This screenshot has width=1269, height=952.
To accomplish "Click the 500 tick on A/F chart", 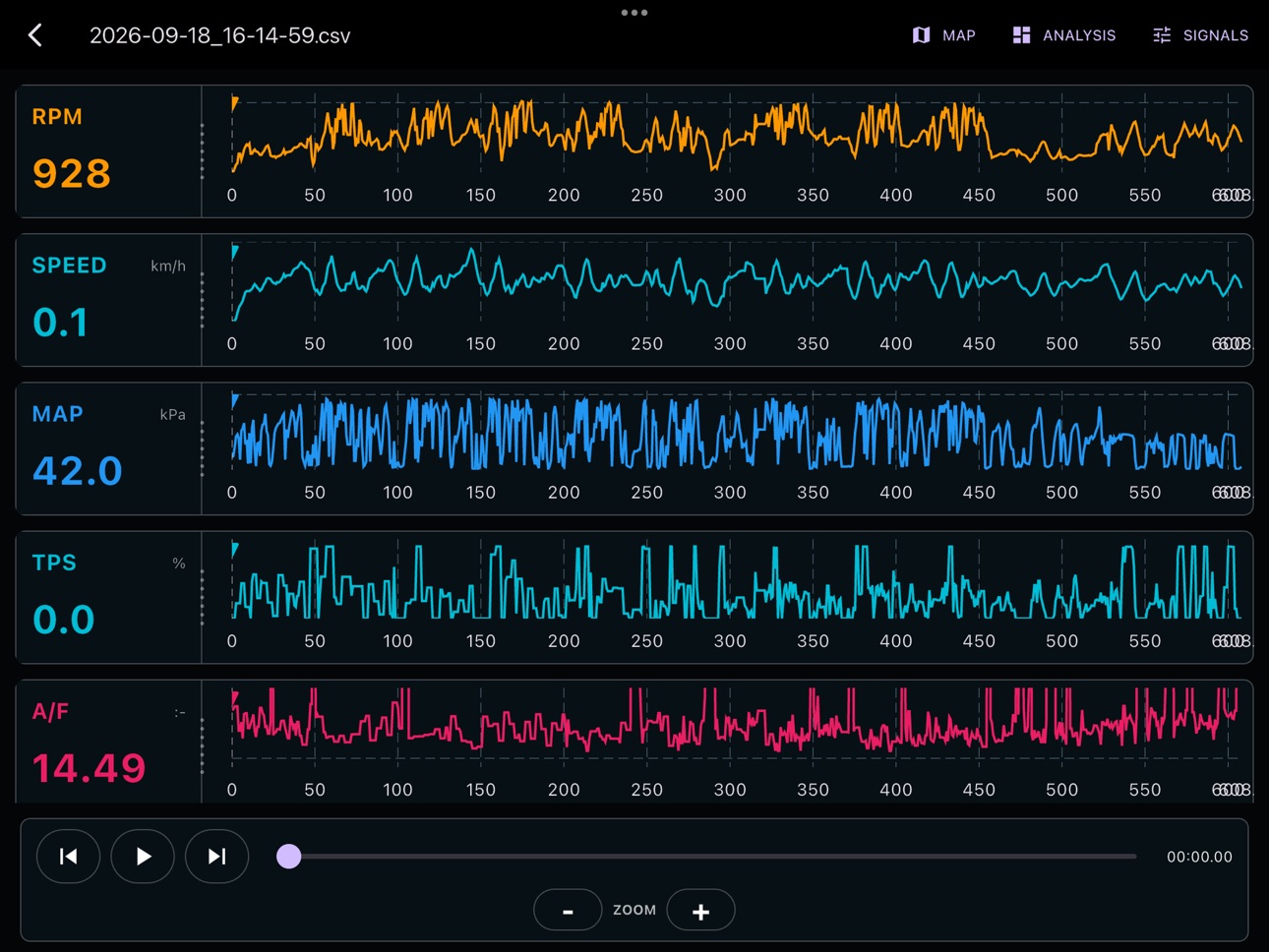I will (1061, 789).
